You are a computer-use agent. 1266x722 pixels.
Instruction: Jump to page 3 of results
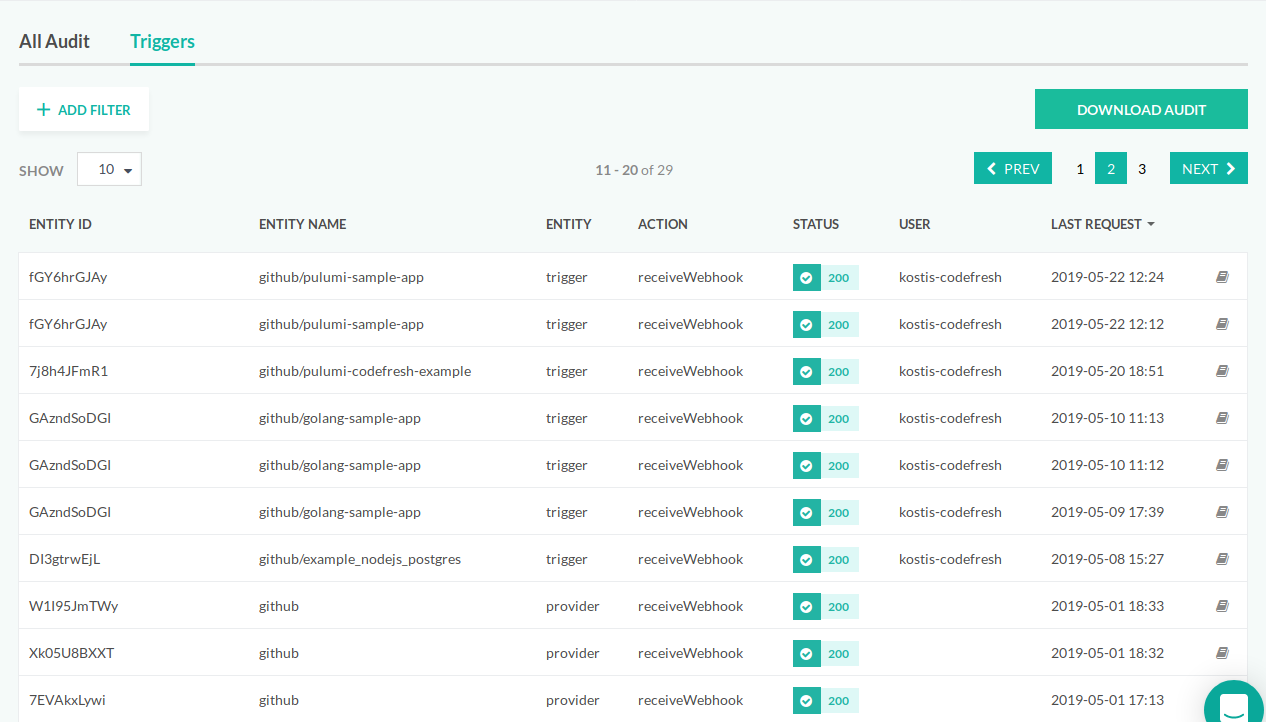tap(1142, 169)
